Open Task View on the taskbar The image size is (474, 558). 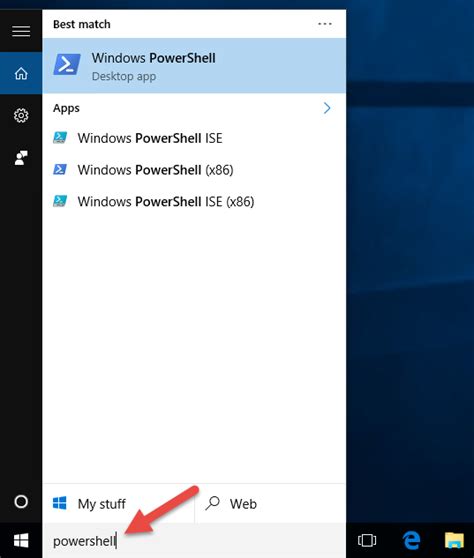[367, 540]
